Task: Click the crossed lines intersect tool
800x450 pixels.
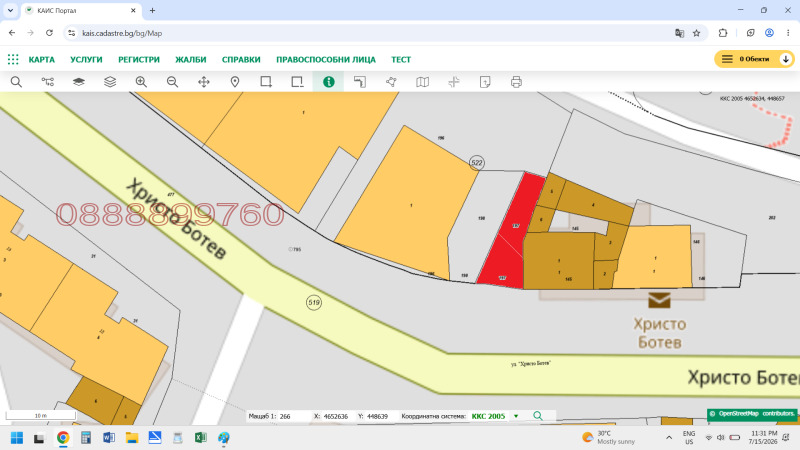Action: click(454, 82)
